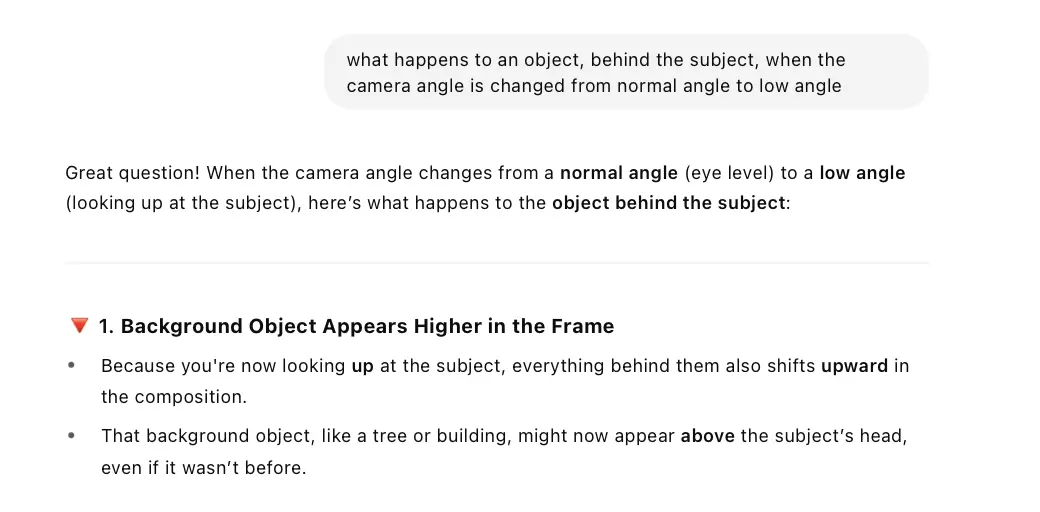Click the first bullet point dot

71,366
